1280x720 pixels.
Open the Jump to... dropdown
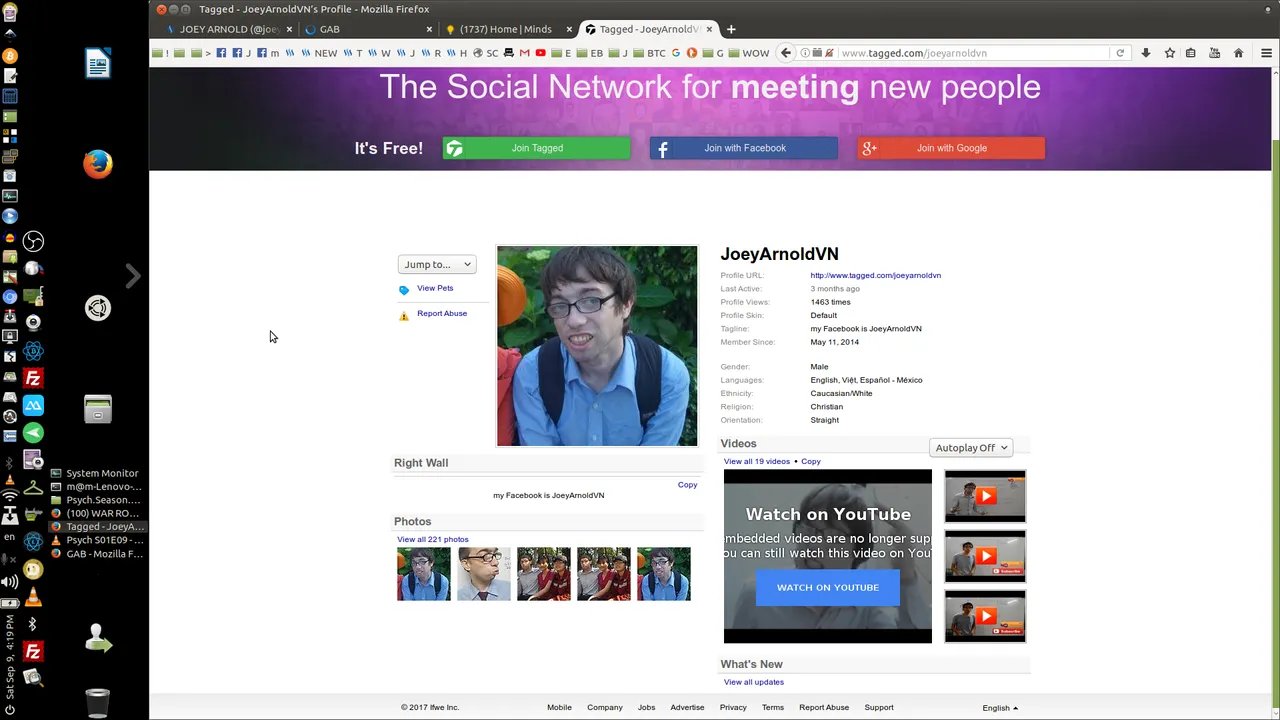click(437, 264)
